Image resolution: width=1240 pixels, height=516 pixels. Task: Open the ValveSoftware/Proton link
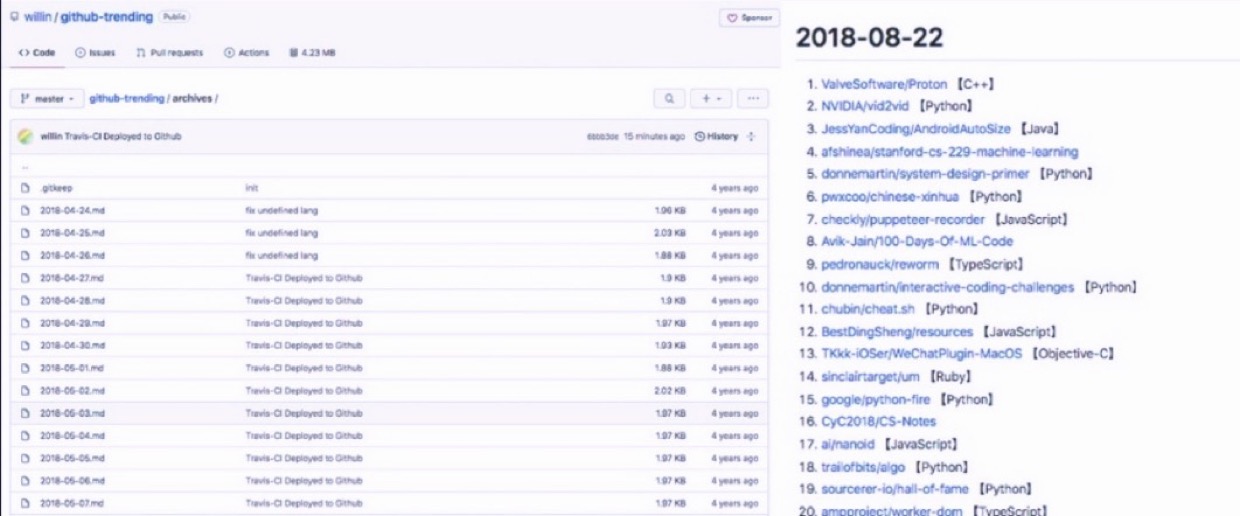click(884, 84)
